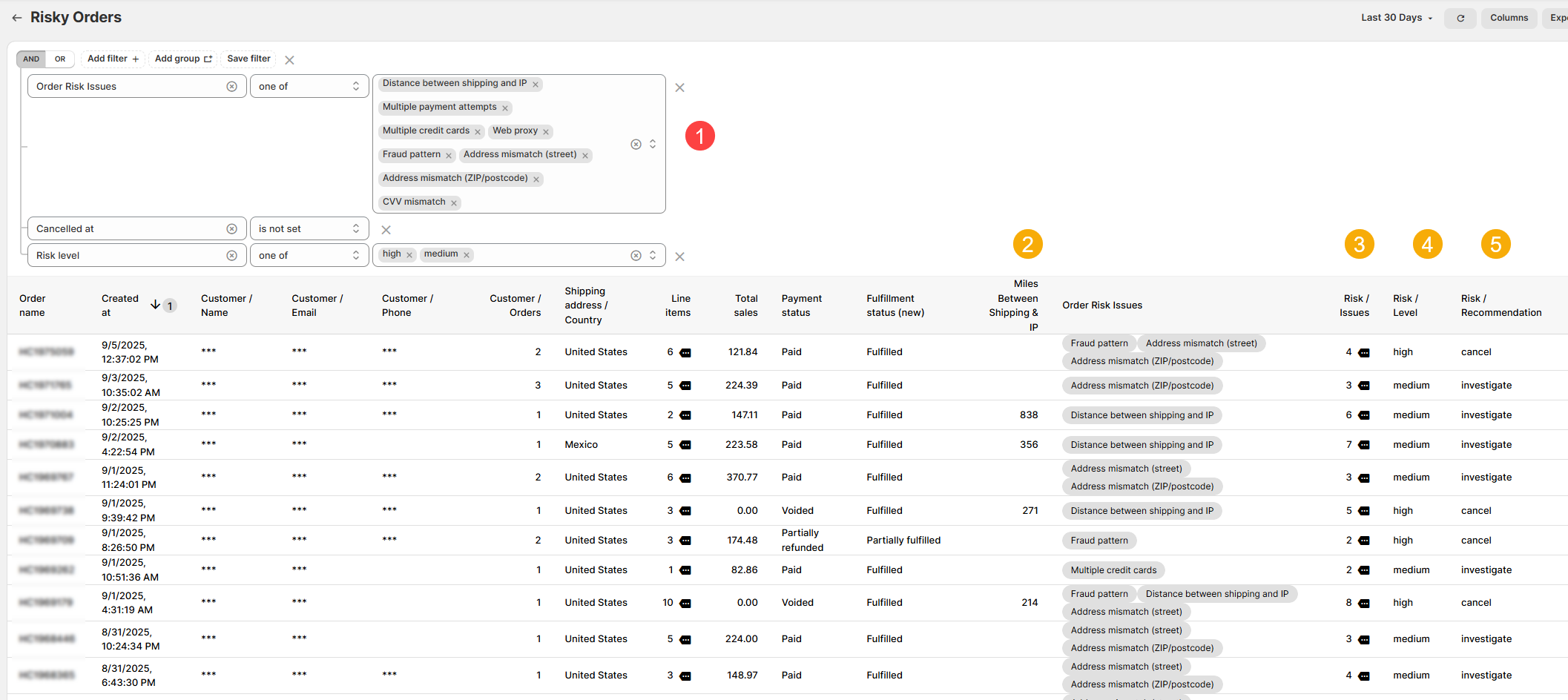
Task: Click the back arrow next to Risky Orders
Action: (16, 18)
